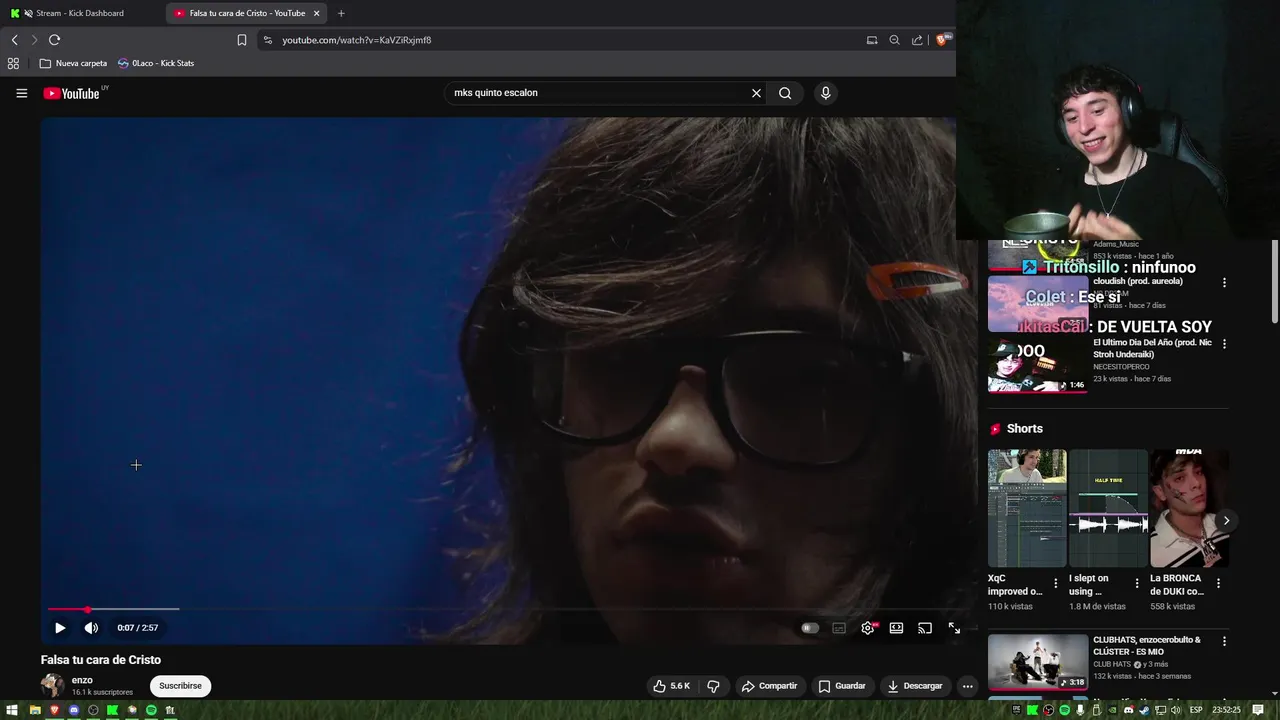Image resolution: width=1280 pixels, height=720 pixels.
Task: Dislike the video
Action: [713, 686]
